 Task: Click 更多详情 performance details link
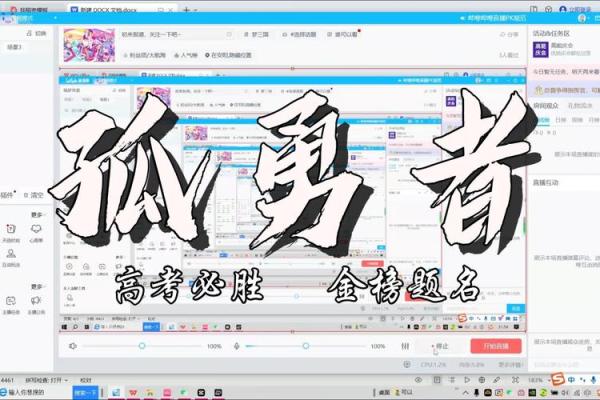510,364
